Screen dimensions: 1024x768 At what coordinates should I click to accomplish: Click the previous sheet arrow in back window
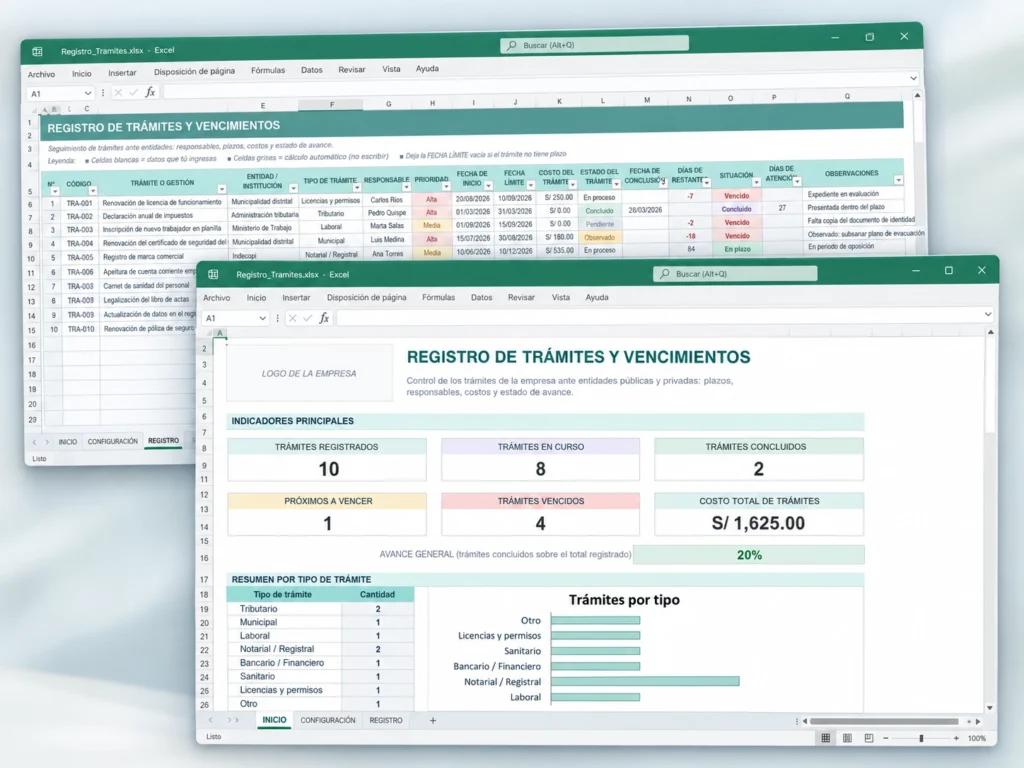pos(34,442)
